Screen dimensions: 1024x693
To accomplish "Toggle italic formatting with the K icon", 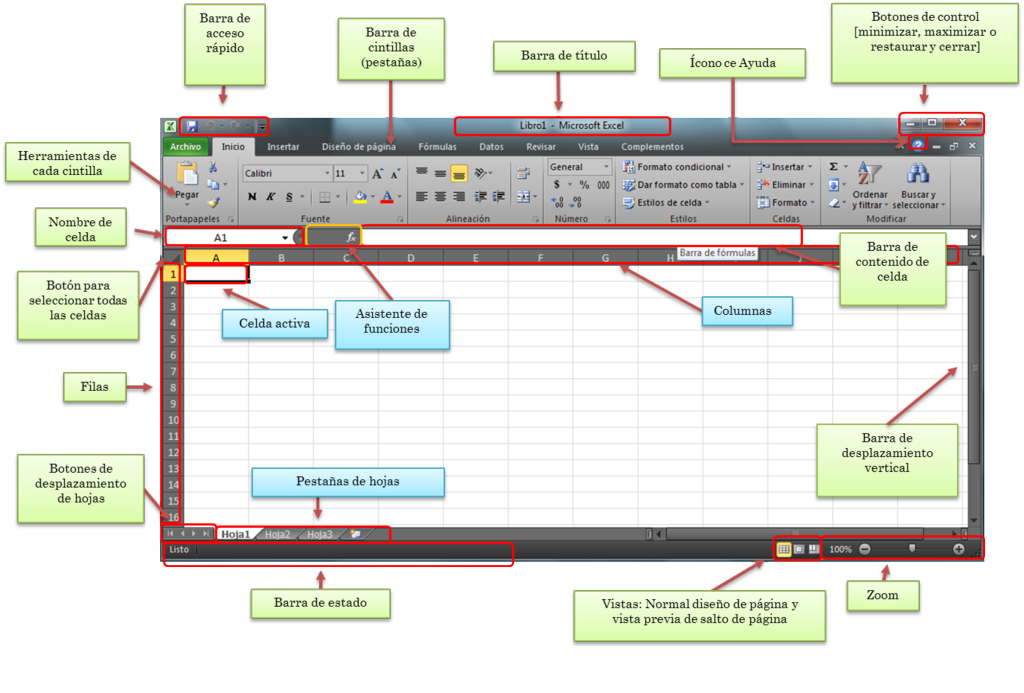I will [x=271, y=196].
